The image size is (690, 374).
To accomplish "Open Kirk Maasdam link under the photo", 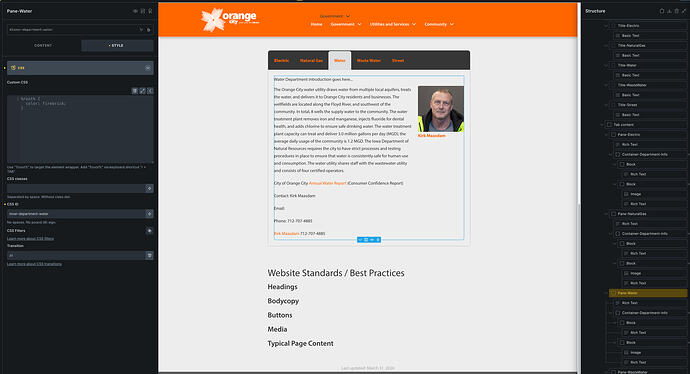I will [432, 136].
